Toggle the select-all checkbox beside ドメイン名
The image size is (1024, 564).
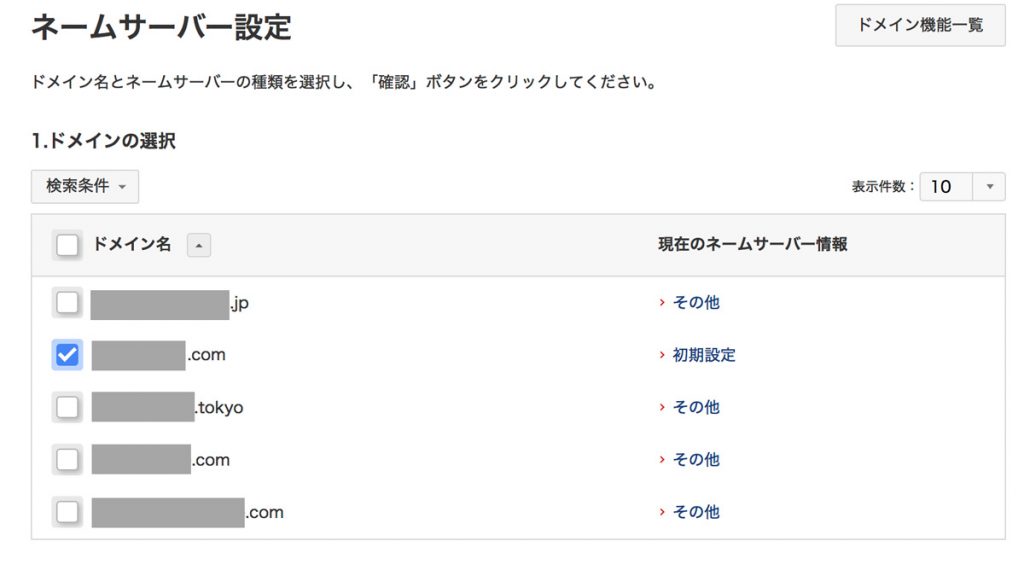click(x=67, y=245)
